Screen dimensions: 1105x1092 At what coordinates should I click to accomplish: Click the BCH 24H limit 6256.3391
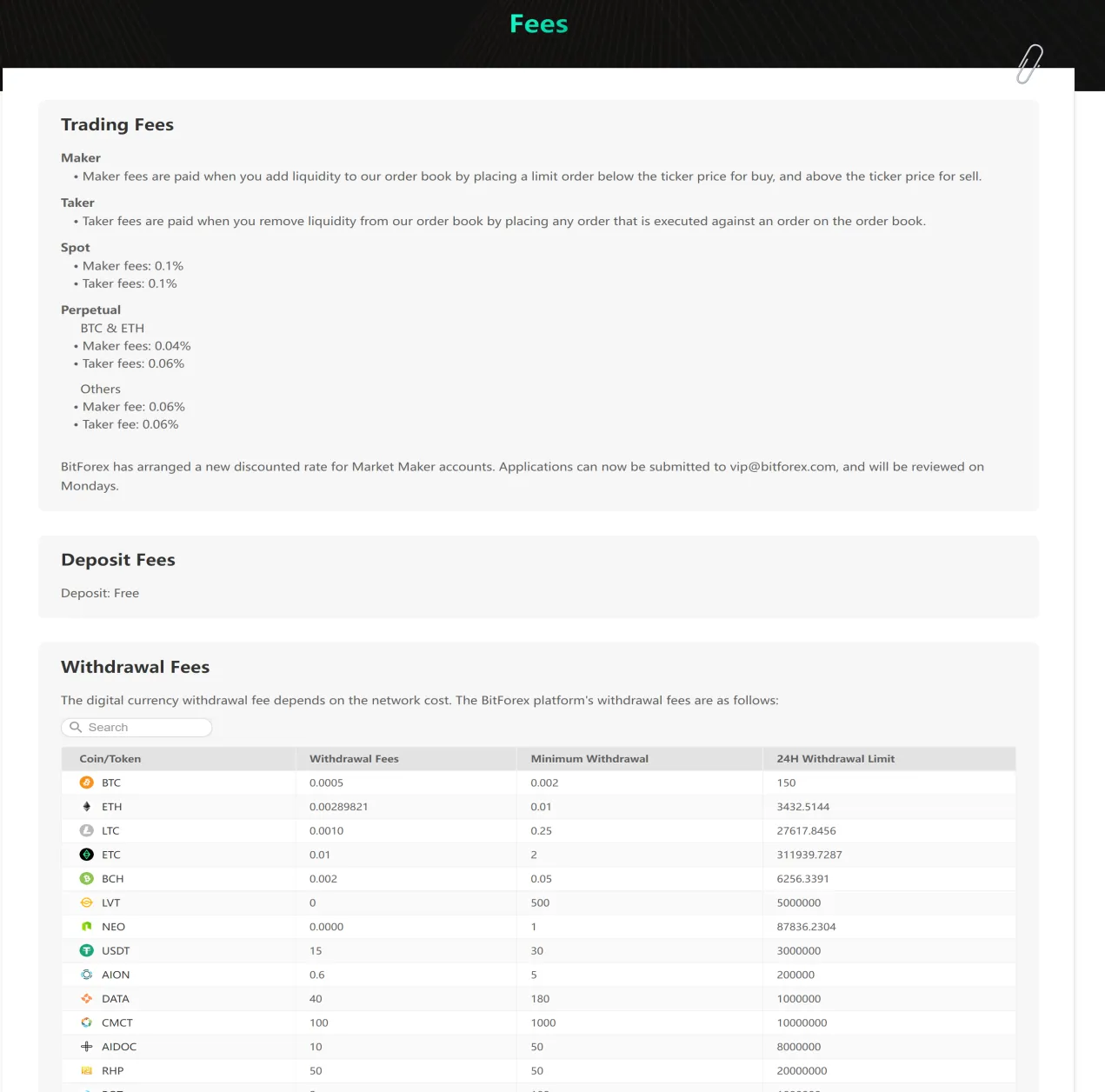click(x=803, y=879)
